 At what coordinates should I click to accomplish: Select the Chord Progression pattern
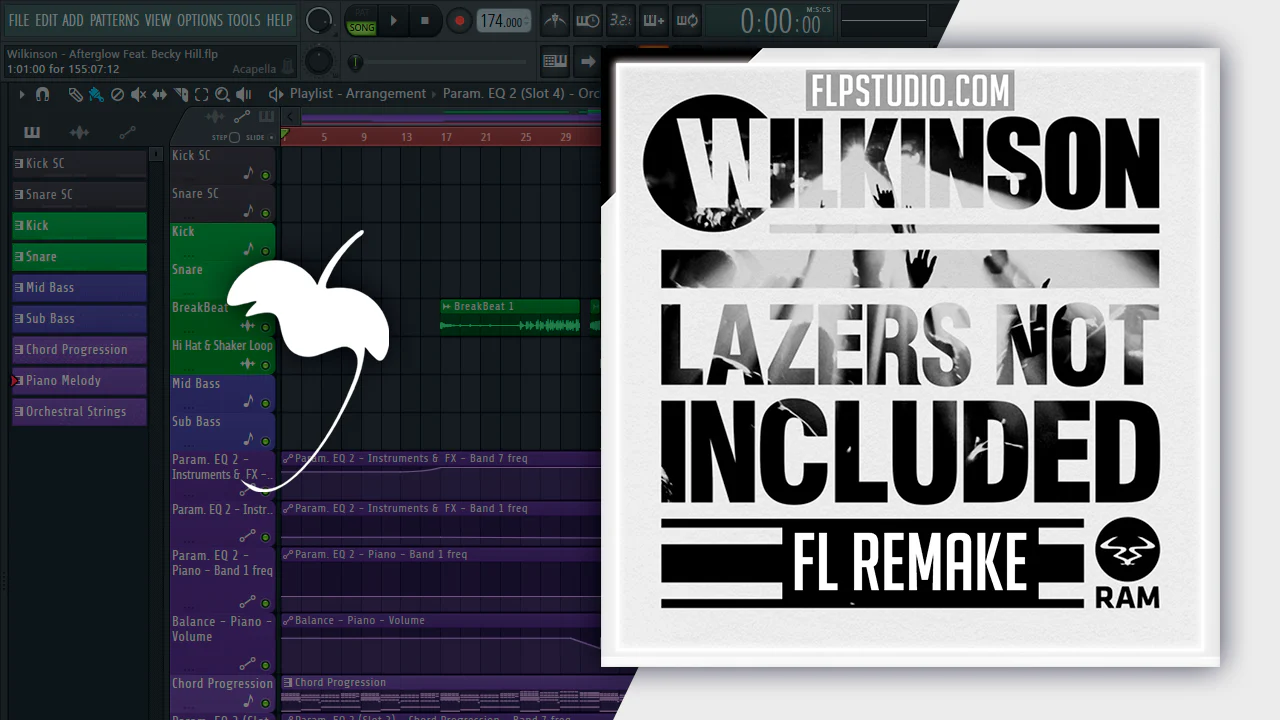79,349
